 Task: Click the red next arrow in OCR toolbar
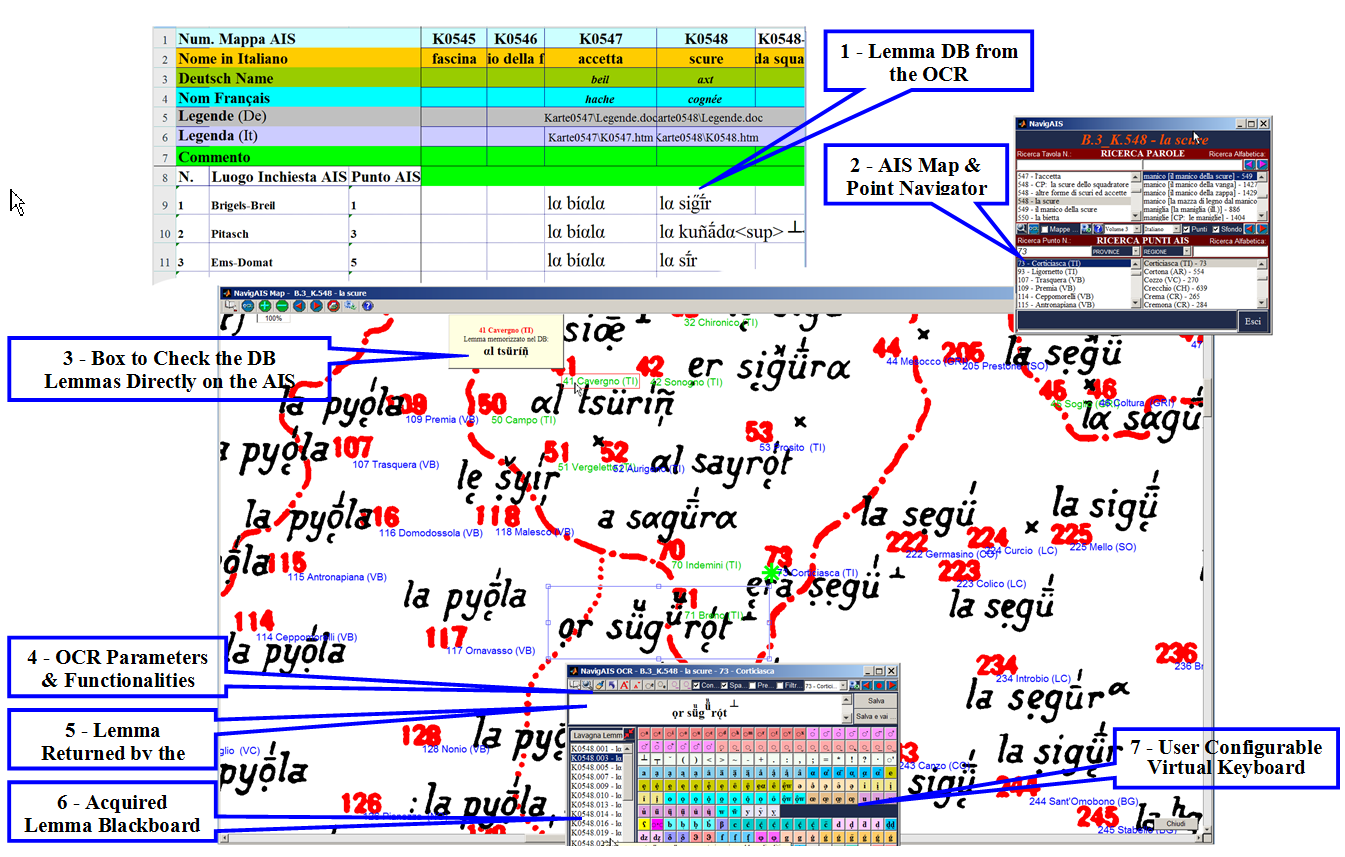pos(891,685)
